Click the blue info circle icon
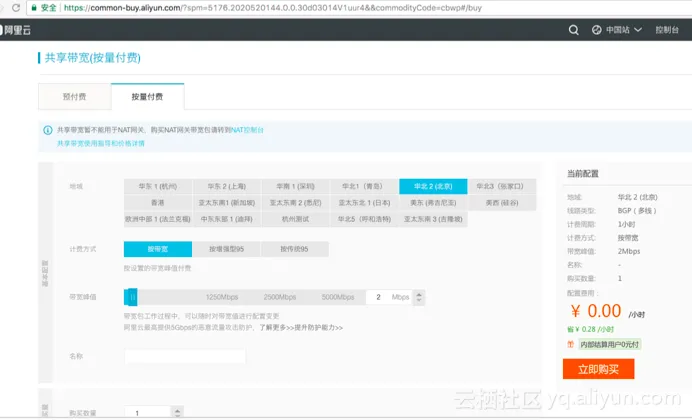Screen dimensions: 692x420 coord(48,130)
